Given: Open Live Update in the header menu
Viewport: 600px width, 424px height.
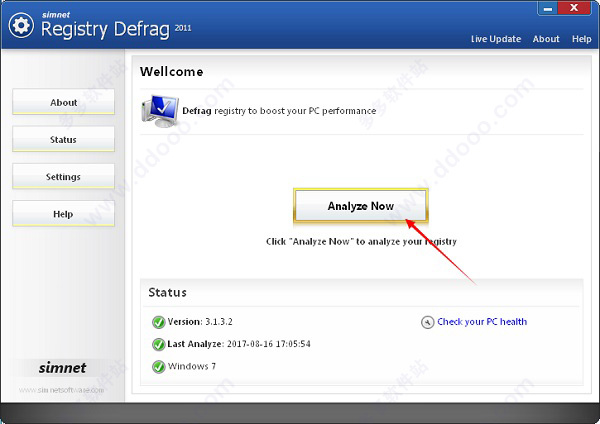Looking at the screenshot, I should point(496,39).
